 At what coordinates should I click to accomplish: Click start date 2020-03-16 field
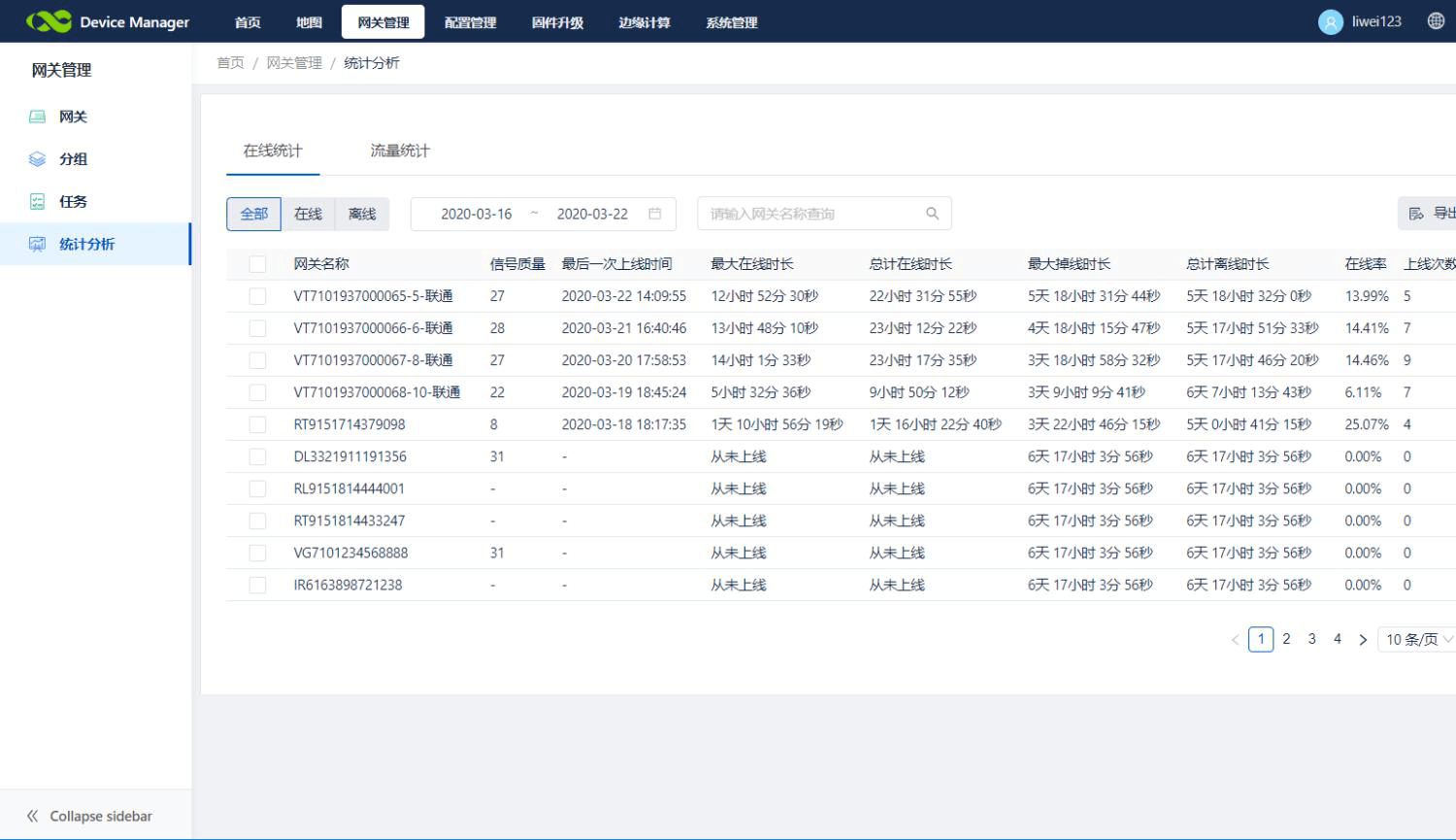476,214
